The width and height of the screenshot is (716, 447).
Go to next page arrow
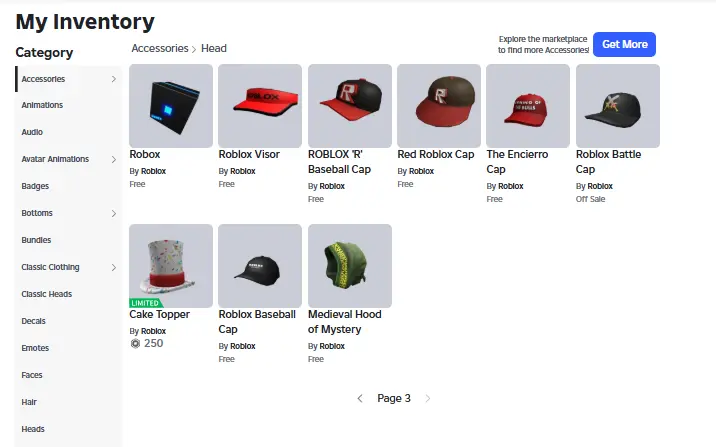428,399
